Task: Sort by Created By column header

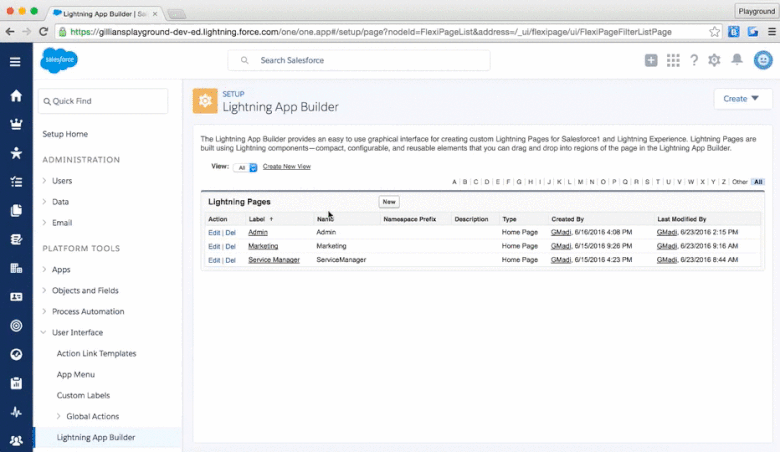Action: [x=567, y=219]
